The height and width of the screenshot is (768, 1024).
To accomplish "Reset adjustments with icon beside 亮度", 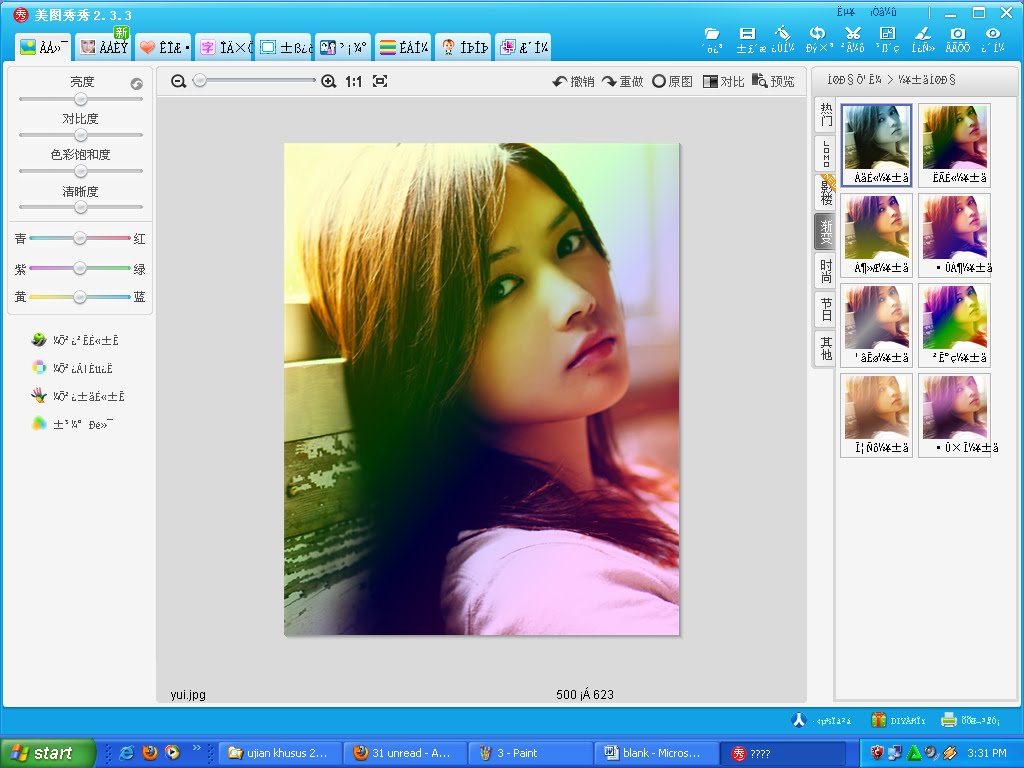I will [x=136, y=84].
